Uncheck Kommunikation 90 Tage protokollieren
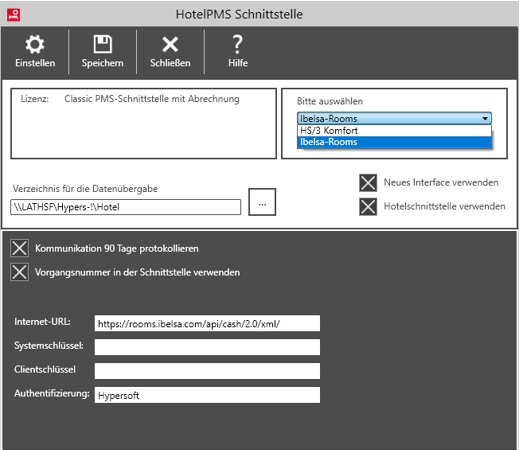Viewport: 521px width, 450px height. 19,248
